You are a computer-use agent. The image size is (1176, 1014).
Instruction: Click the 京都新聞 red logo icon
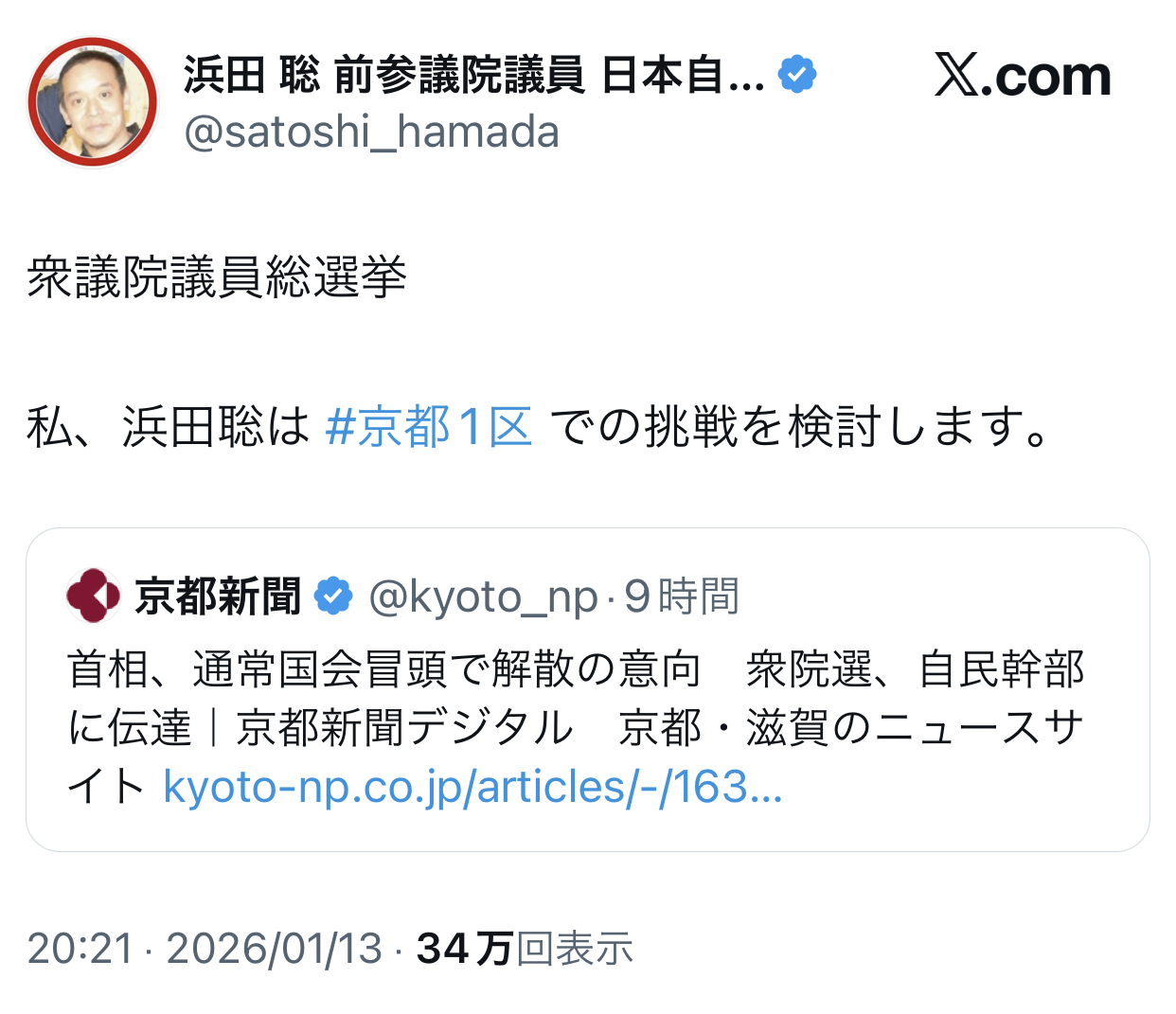(93, 596)
